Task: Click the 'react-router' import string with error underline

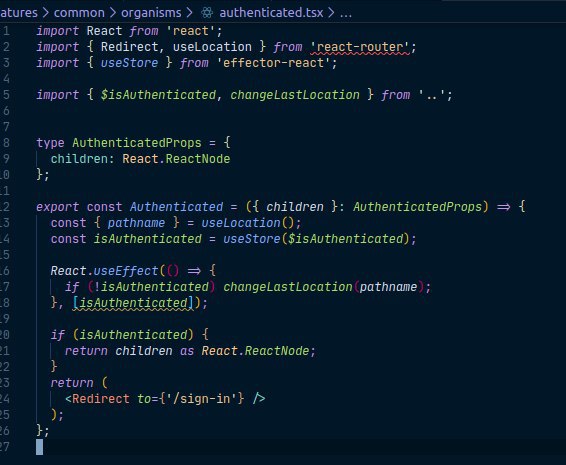Action: [x=360, y=47]
